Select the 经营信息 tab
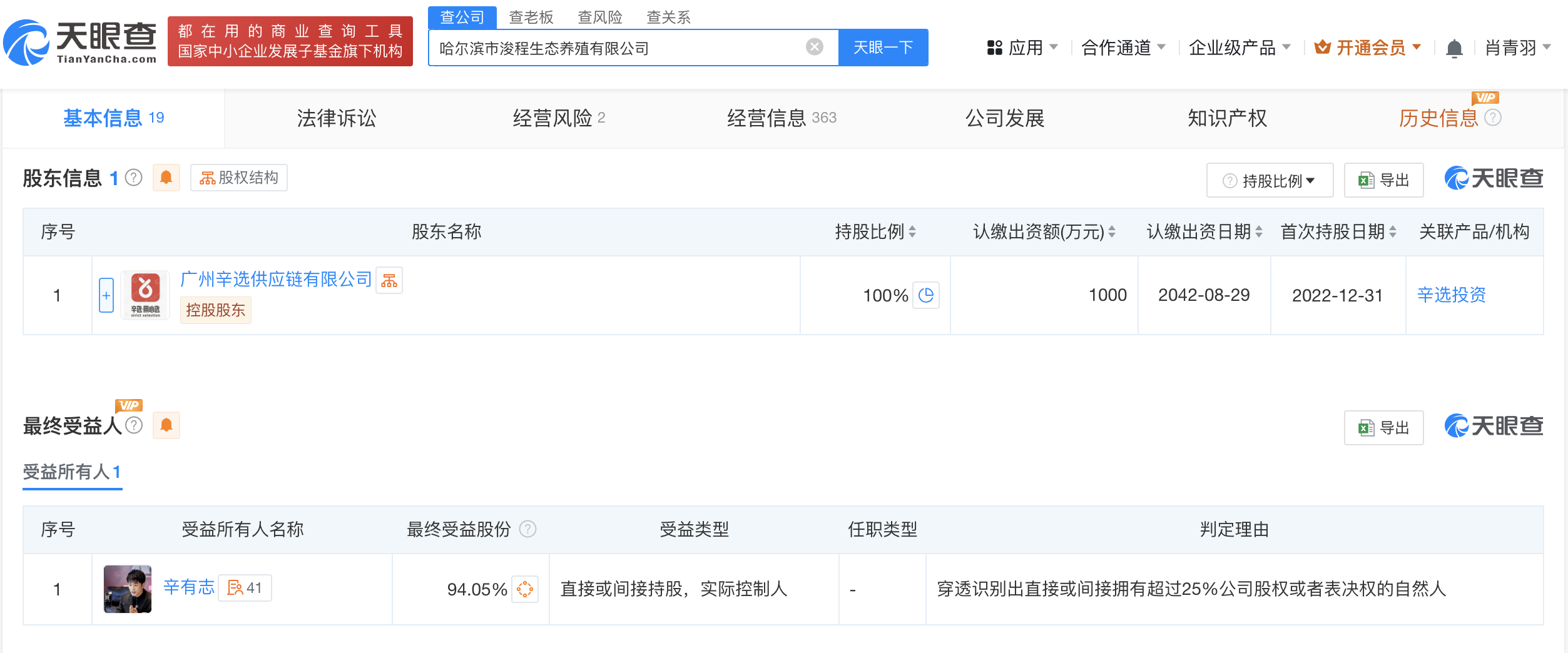The height and width of the screenshot is (653, 1568). tap(781, 118)
